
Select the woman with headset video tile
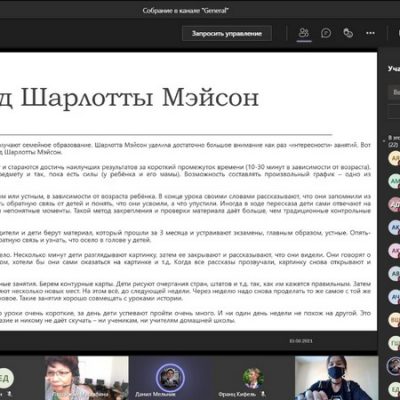point(86,378)
